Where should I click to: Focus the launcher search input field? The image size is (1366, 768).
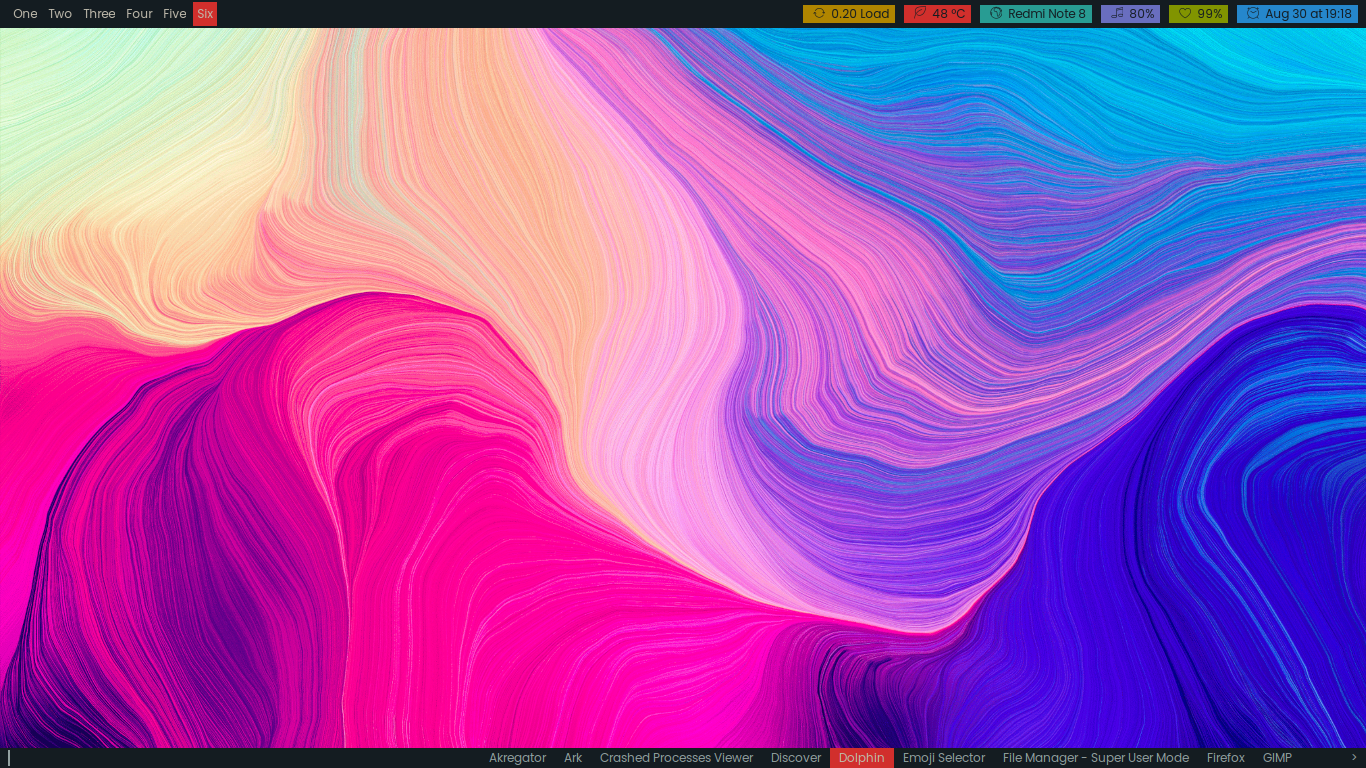click(240, 758)
